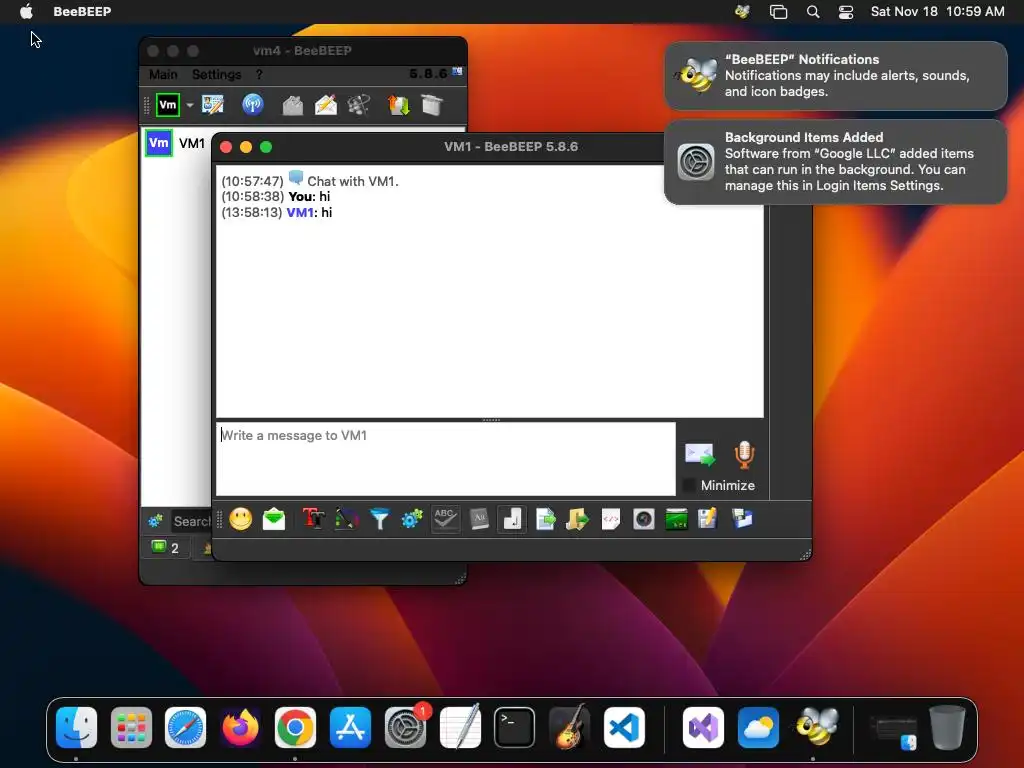The height and width of the screenshot is (768, 1024).
Task: Click the Vm status avatar in main toolbar
Action: (168, 105)
